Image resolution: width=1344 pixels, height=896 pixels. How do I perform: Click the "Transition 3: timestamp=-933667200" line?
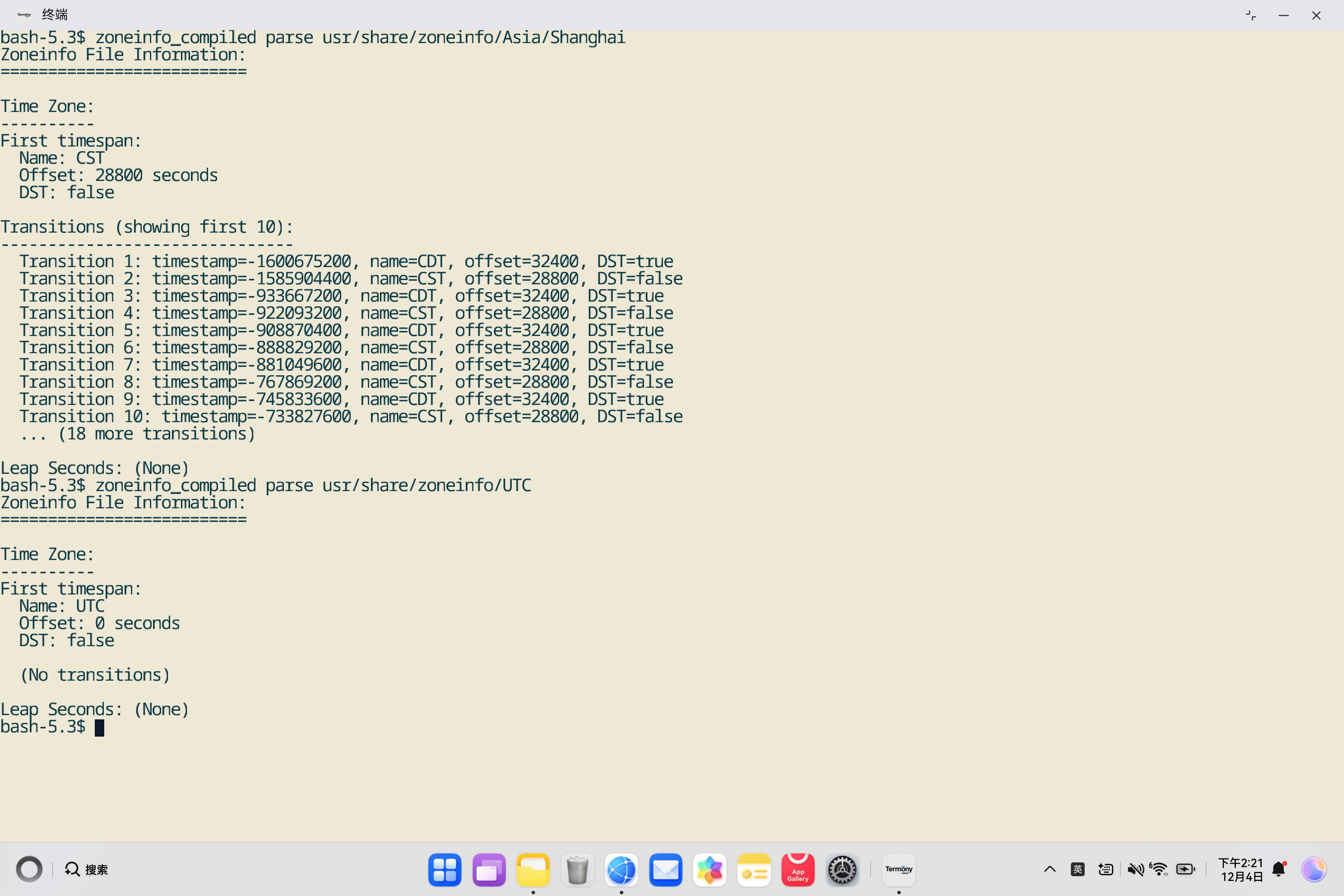(342, 296)
